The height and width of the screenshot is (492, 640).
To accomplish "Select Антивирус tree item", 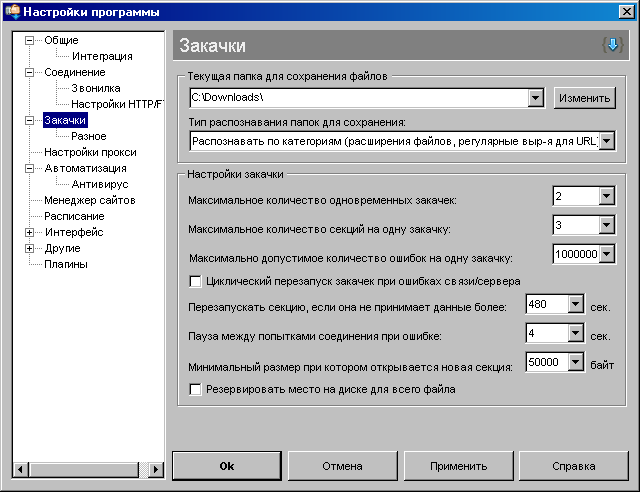I will [x=100, y=184].
